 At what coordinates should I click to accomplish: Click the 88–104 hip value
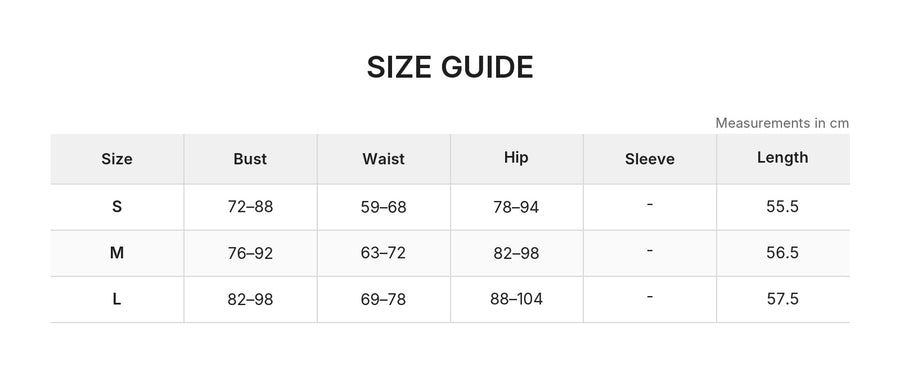click(516, 299)
